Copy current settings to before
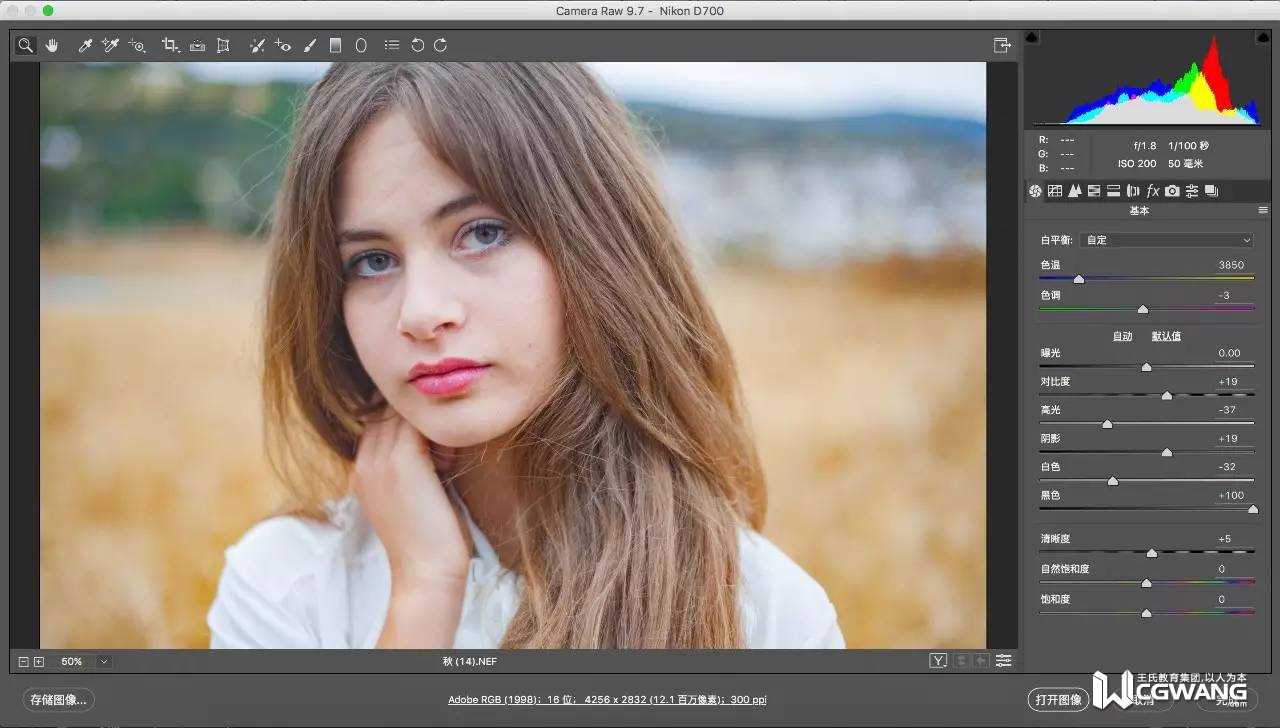 982,661
